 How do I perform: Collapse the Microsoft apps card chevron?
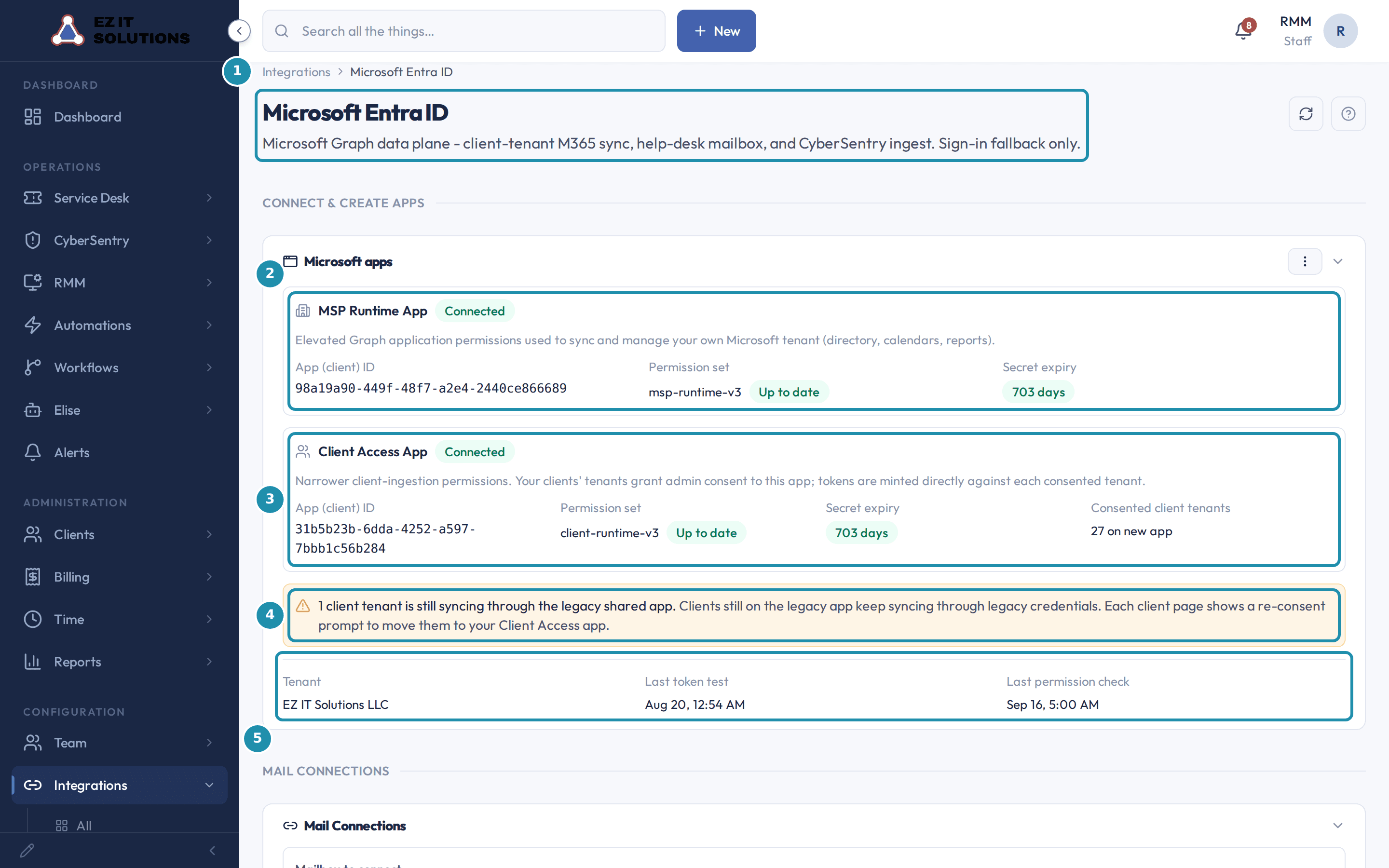click(x=1338, y=261)
